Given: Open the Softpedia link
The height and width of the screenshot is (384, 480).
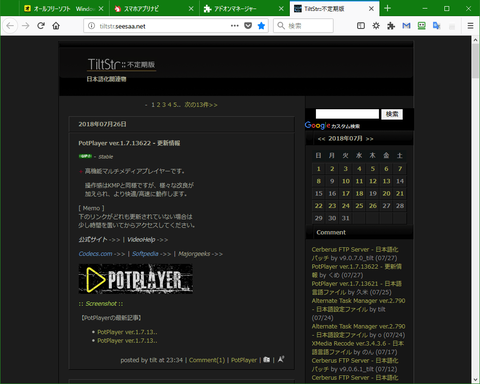Looking at the screenshot, I should click(145, 254).
